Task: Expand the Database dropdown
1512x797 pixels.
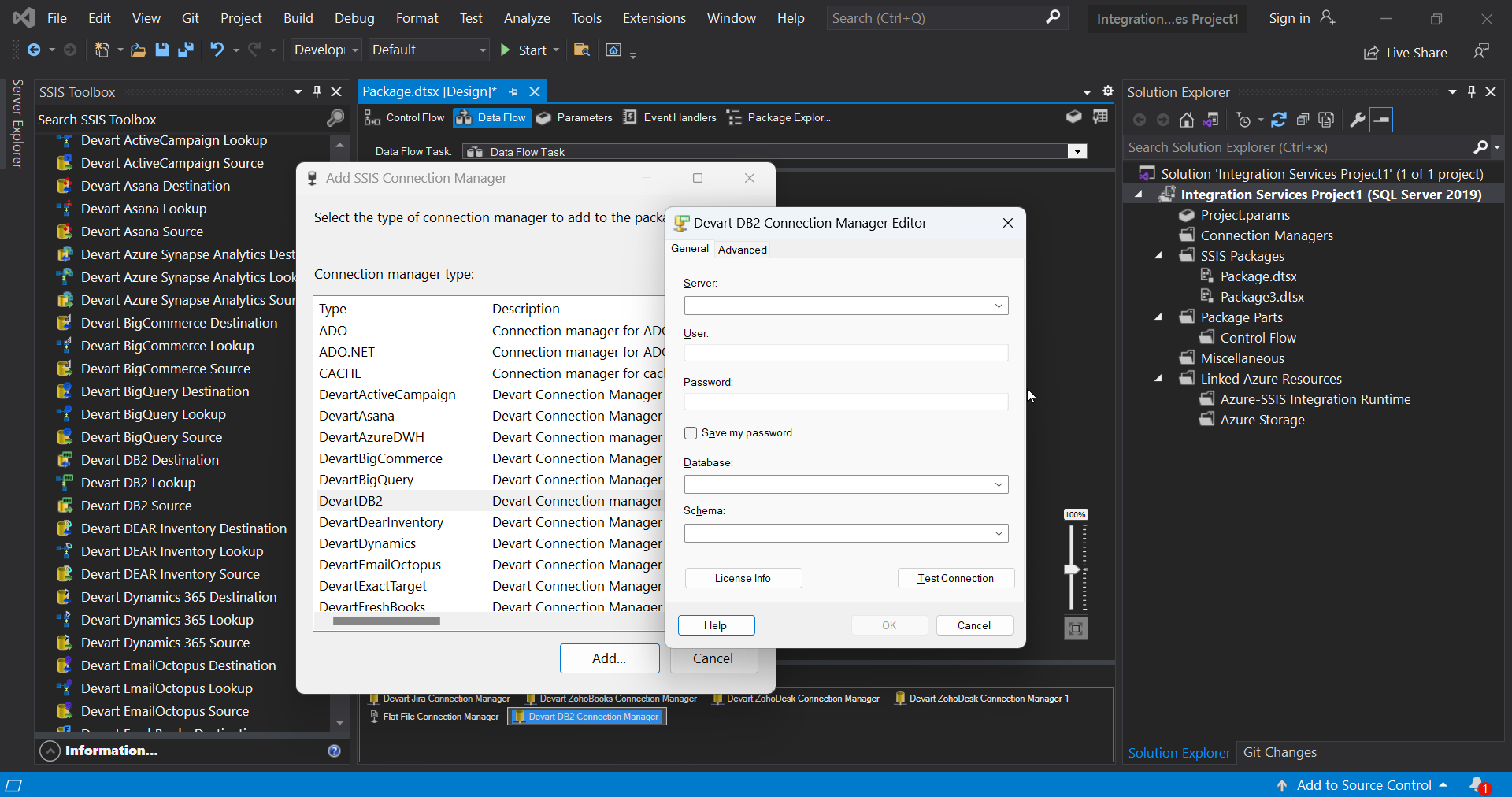Action: pos(998,484)
